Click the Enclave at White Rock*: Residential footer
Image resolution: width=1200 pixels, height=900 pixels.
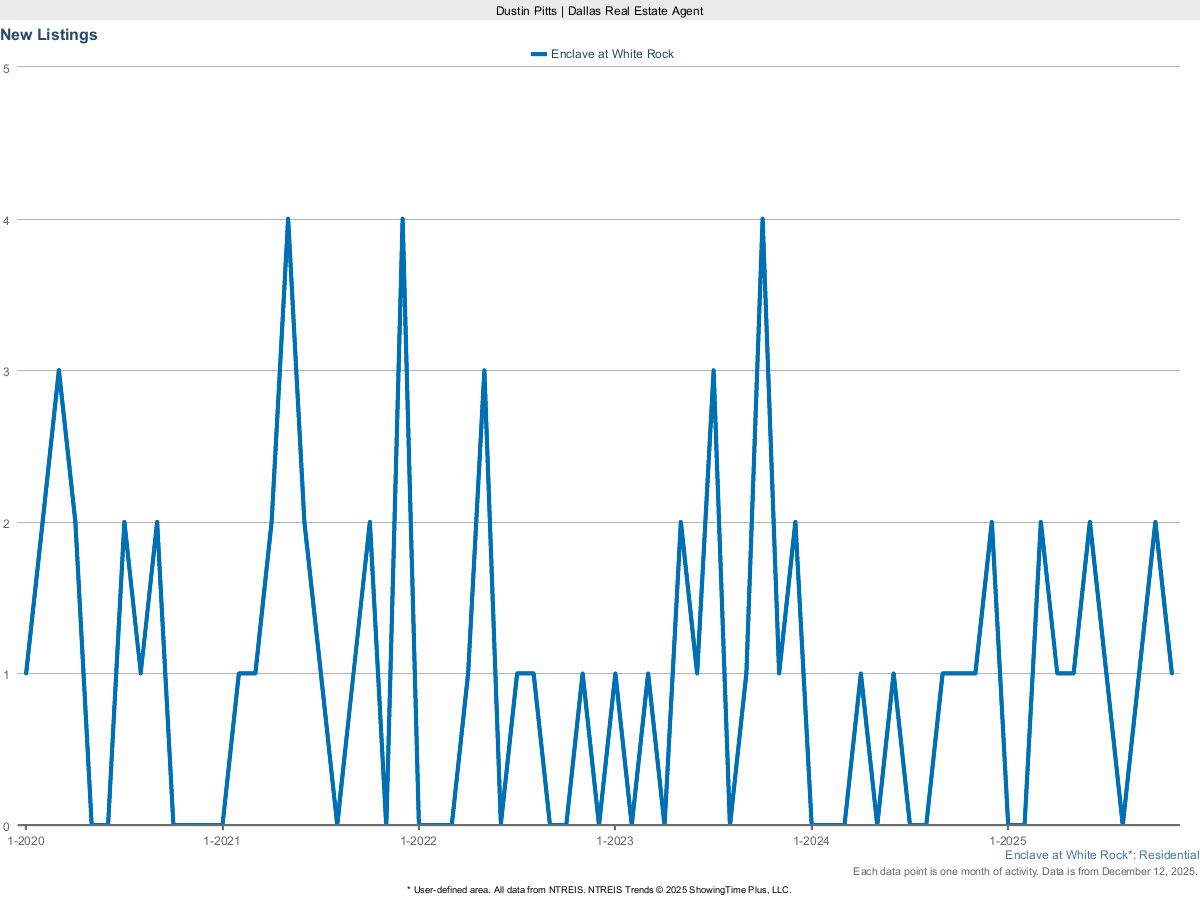click(x=1101, y=856)
